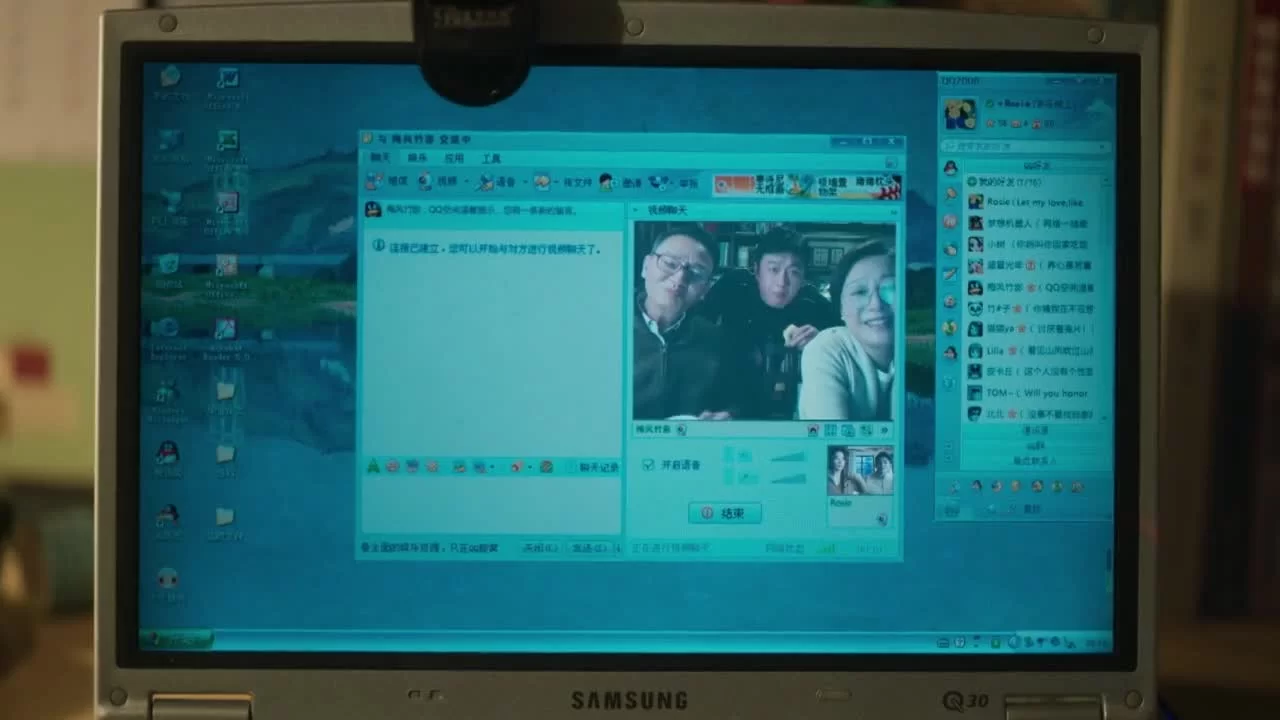Click the send file toolbar icon
Screen dimensions: 1280x720
[542, 182]
